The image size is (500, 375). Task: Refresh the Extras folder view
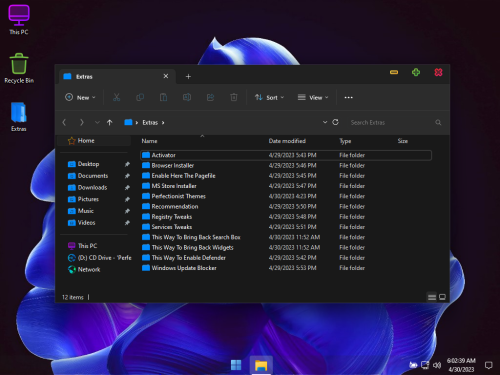click(335, 122)
